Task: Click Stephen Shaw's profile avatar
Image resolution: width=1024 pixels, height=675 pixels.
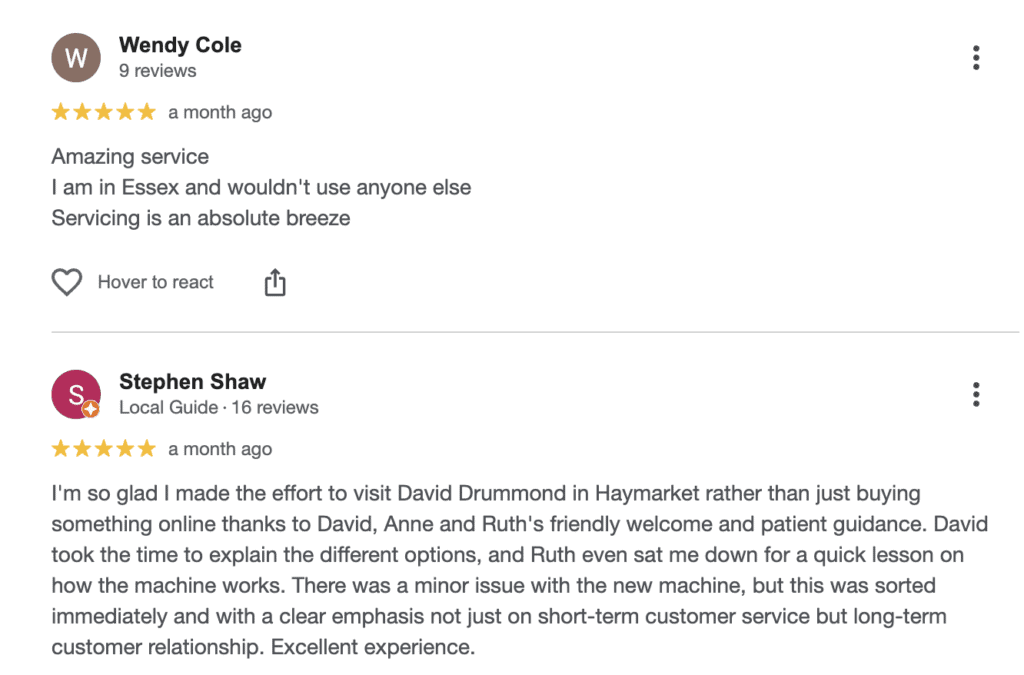Action: coord(76,395)
